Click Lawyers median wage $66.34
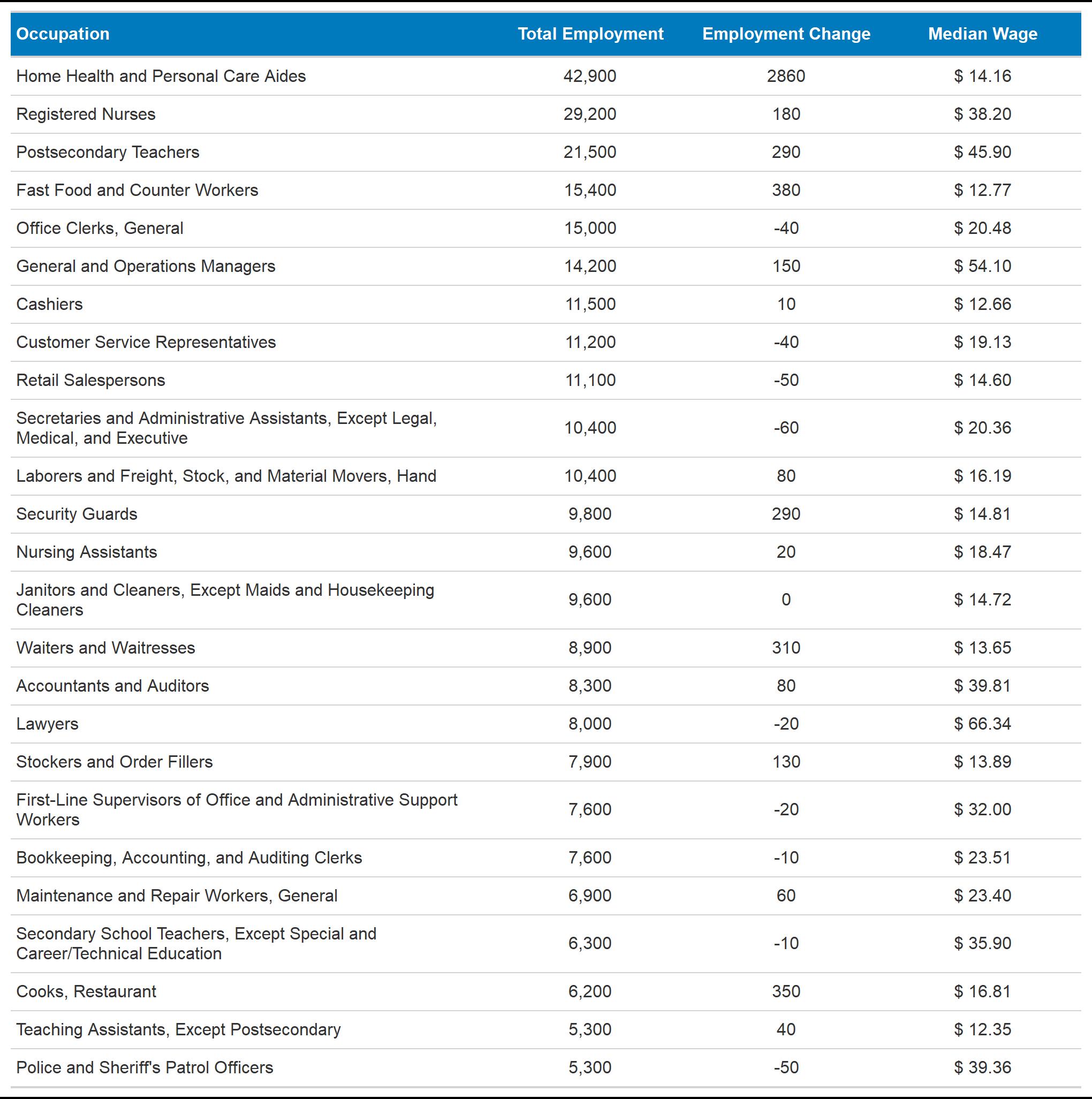Image resolution: width=1092 pixels, height=1099 pixels. pyautogui.click(x=982, y=724)
